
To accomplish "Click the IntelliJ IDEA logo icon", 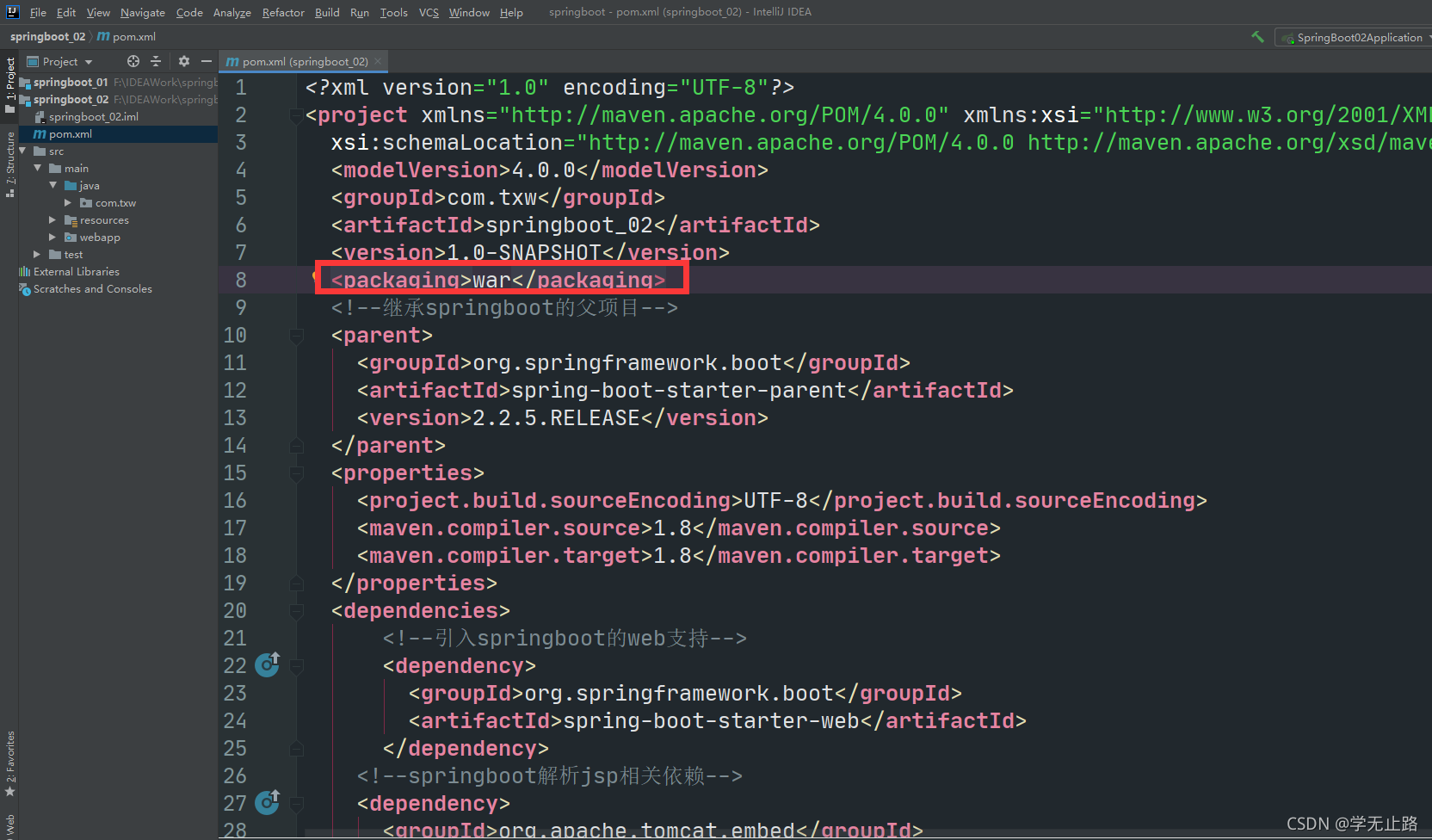I will 12,12.
